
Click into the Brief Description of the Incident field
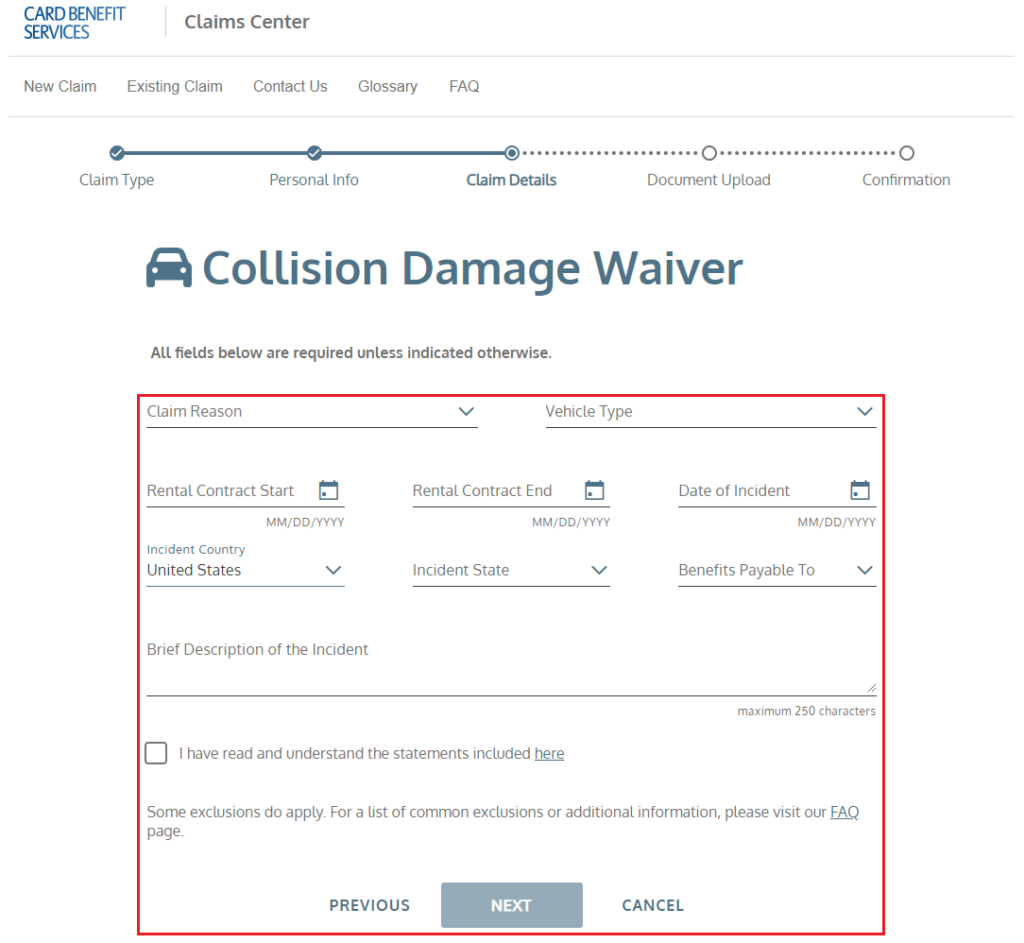510,670
